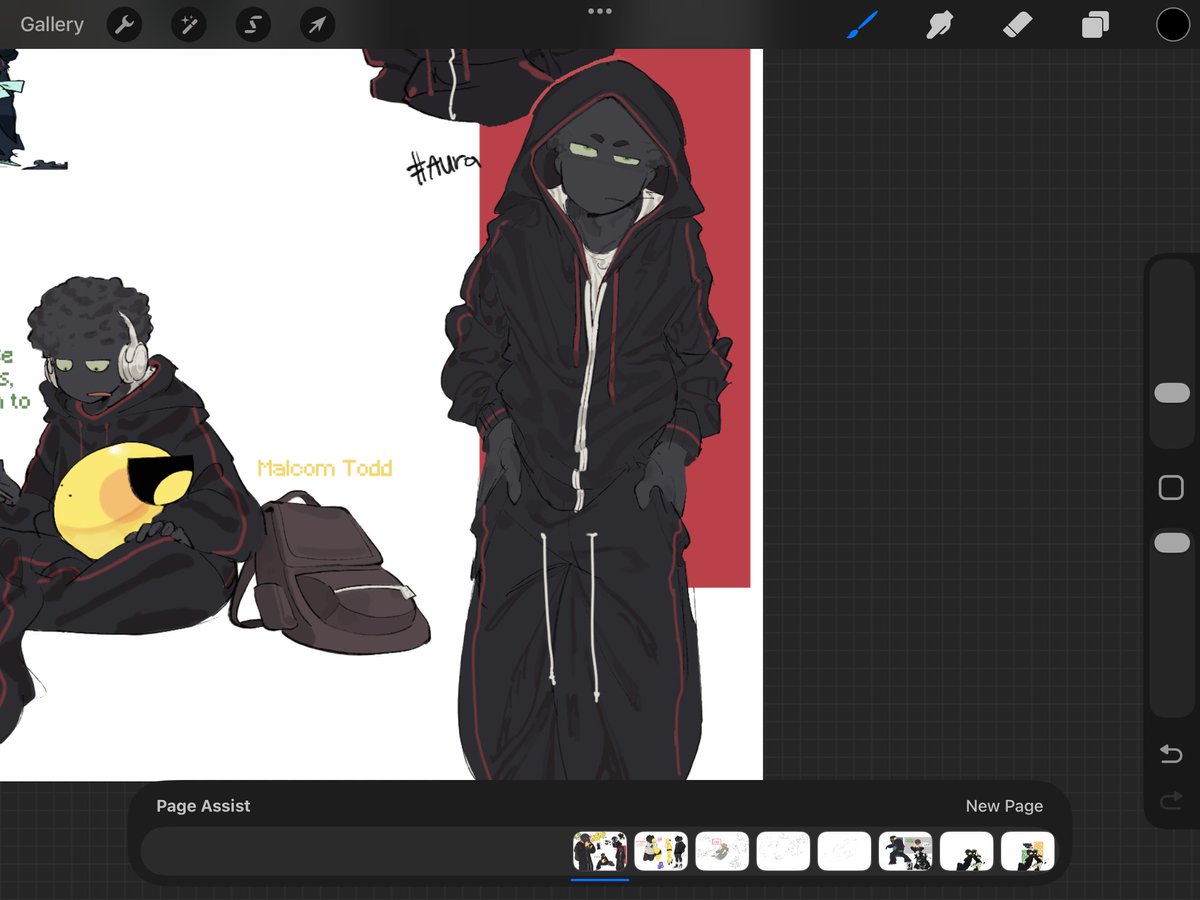Open the fifth nearly blank page thumbnail
The image size is (1200, 900).
click(x=845, y=851)
